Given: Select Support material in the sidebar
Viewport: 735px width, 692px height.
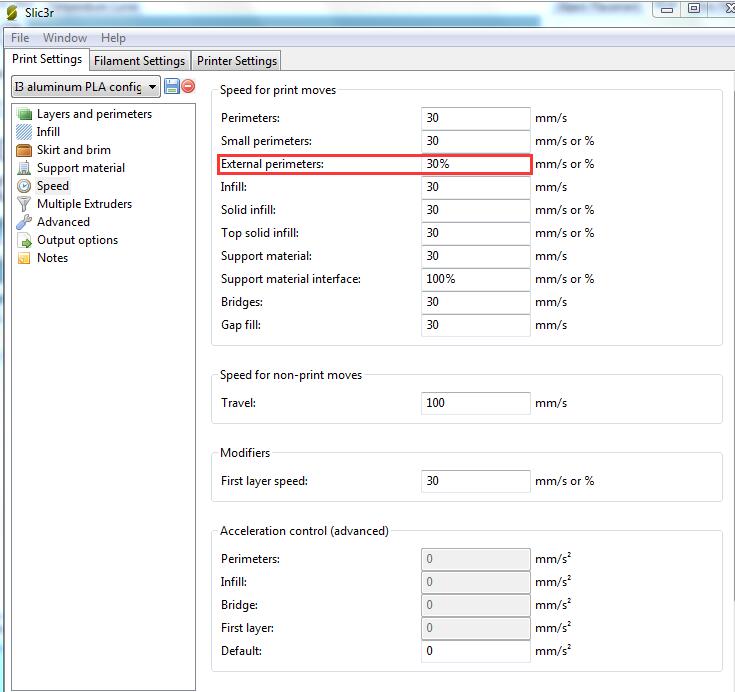Looking at the screenshot, I should (x=81, y=168).
